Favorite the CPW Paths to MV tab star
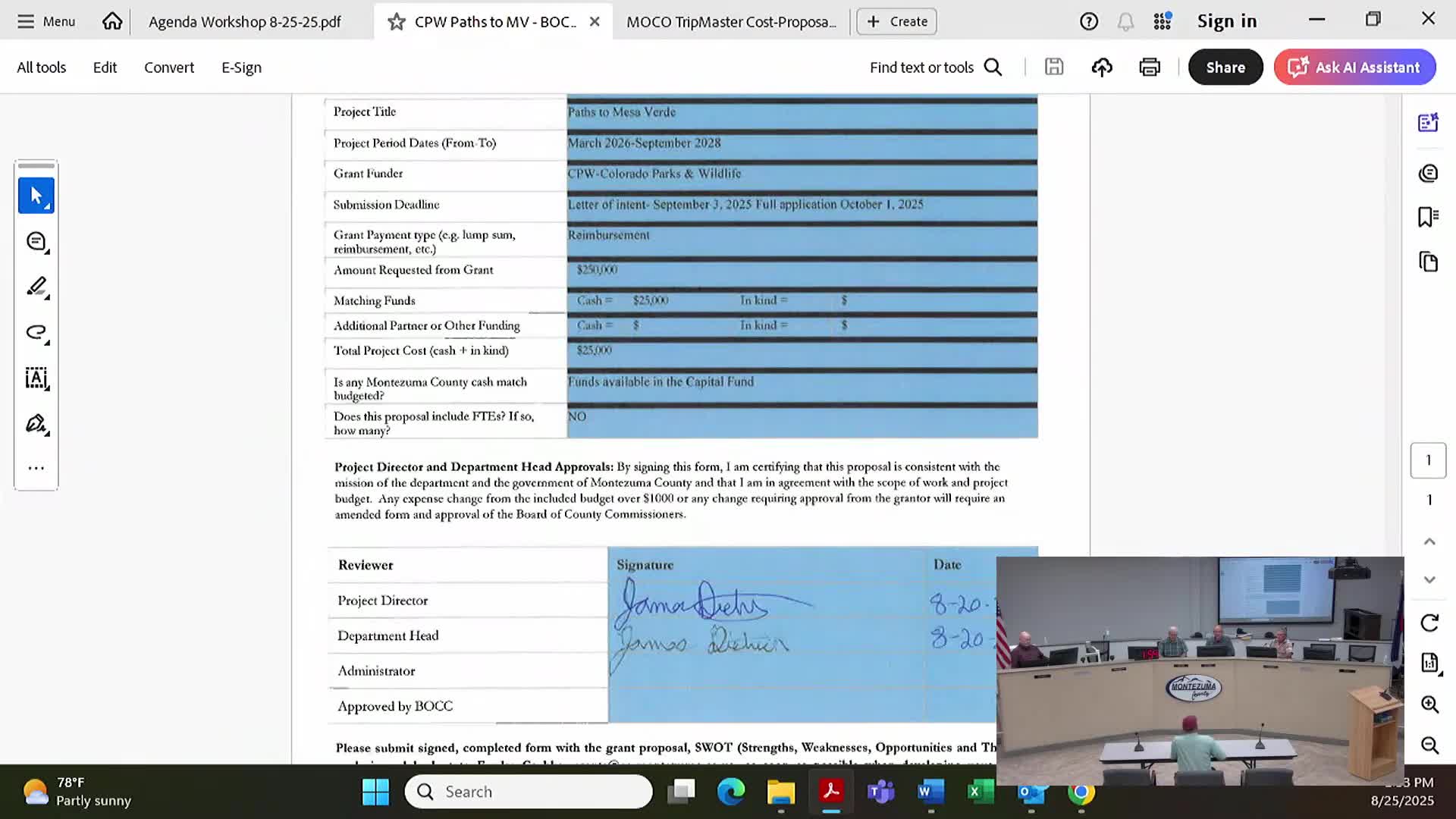 tap(396, 22)
